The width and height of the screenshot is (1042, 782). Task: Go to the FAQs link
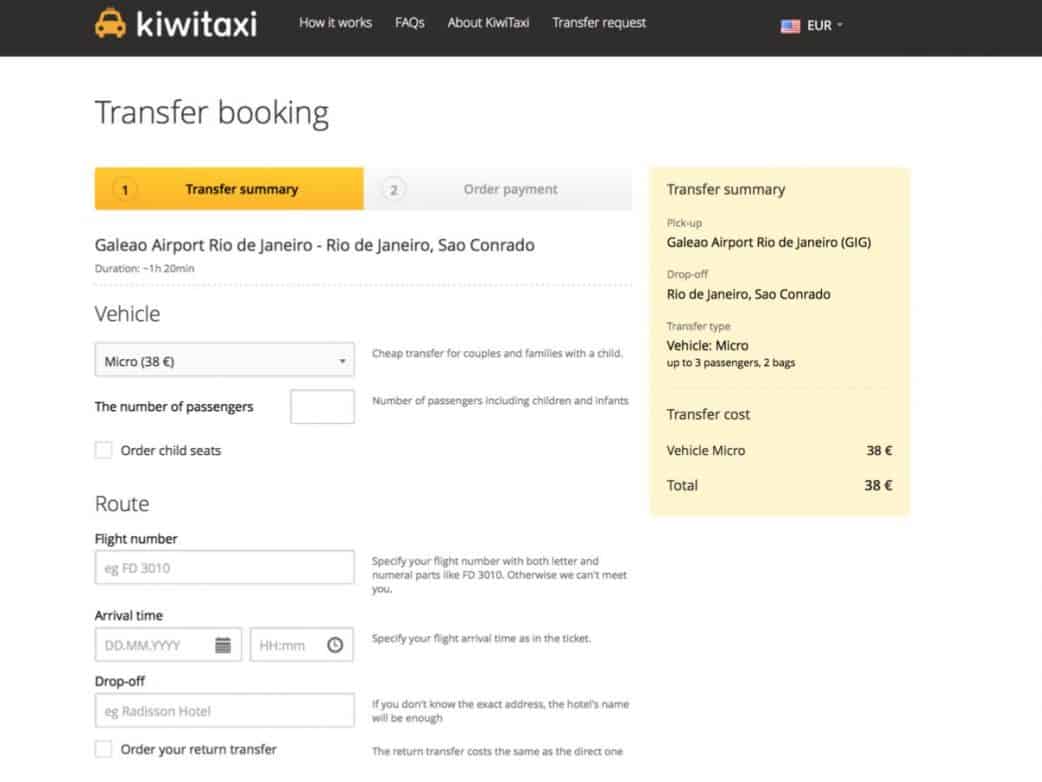(x=410, y=23)
